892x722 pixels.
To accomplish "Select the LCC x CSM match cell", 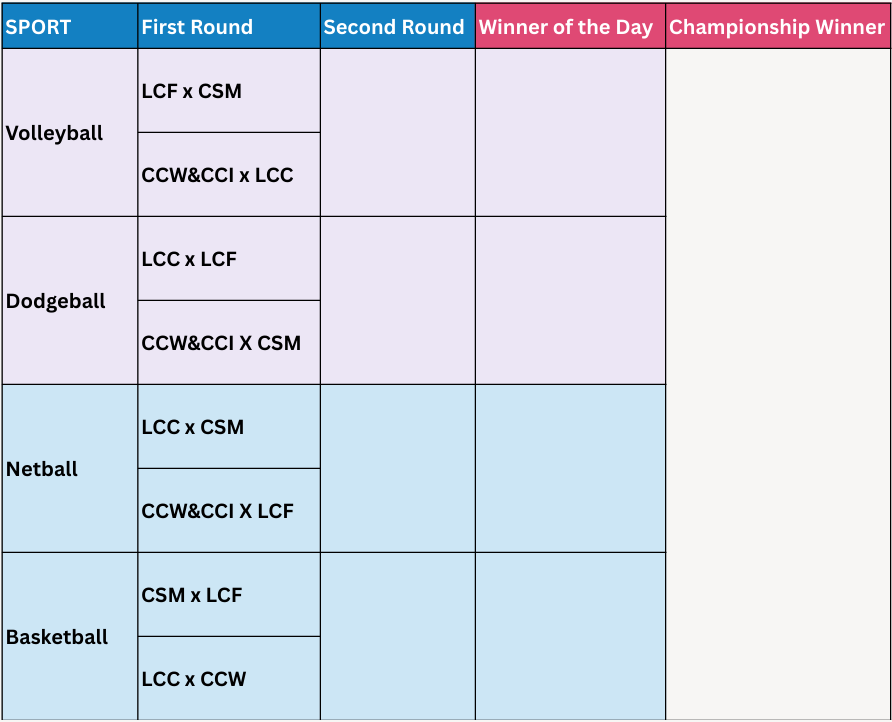I will pyautogui.click(x=229, y=427).
